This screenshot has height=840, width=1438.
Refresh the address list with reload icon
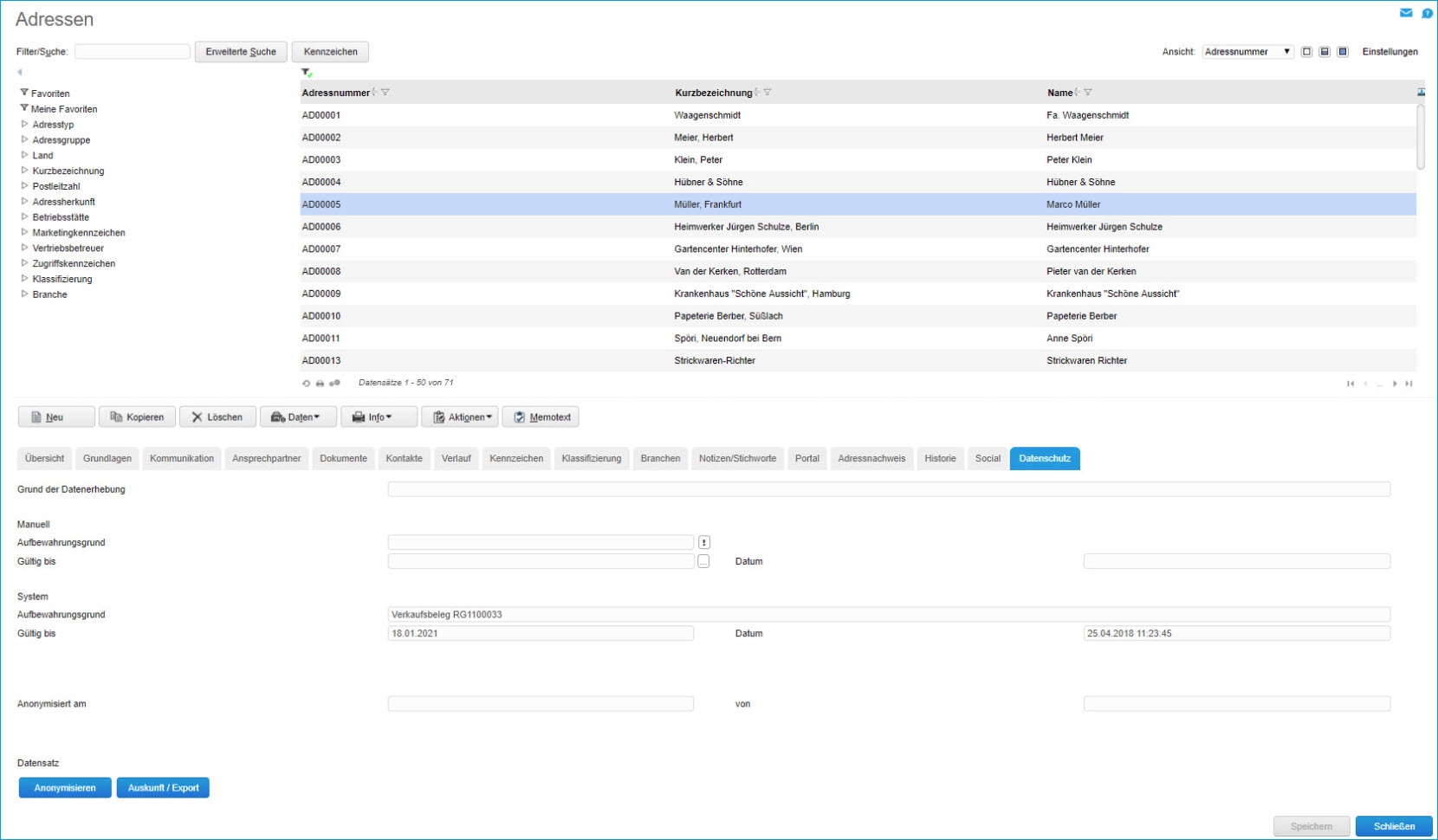306,383
